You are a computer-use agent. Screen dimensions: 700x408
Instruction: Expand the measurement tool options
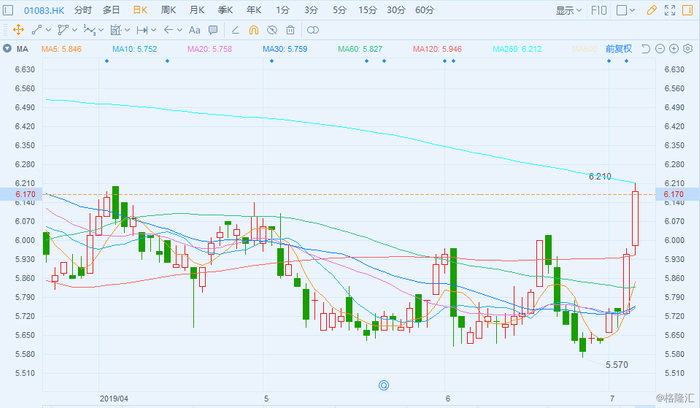(127, 30)
